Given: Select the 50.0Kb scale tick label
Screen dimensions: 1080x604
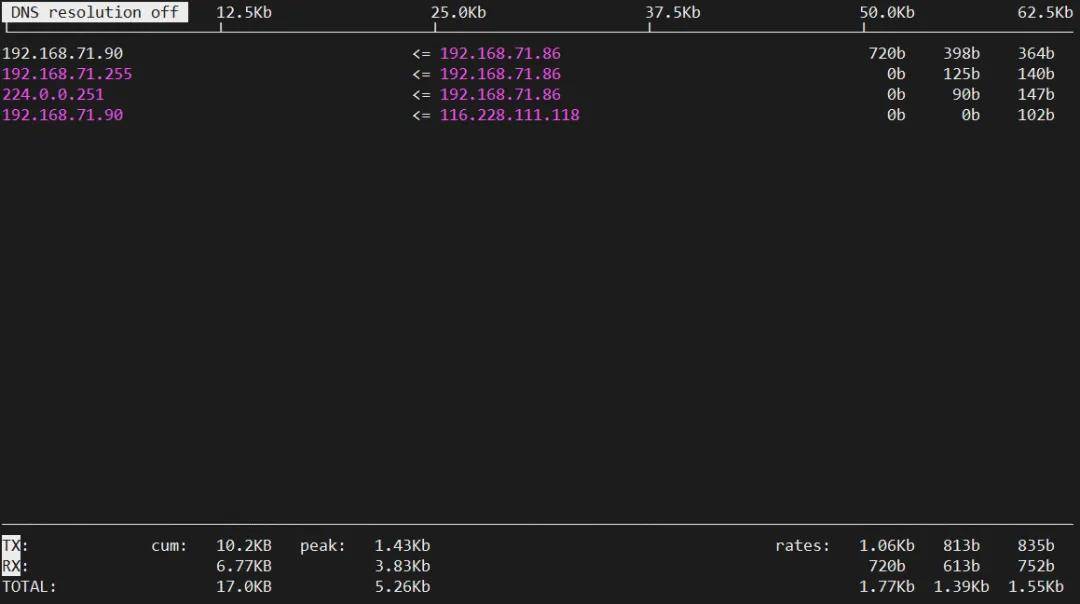Looking at the screenshot, I should 887,12.
